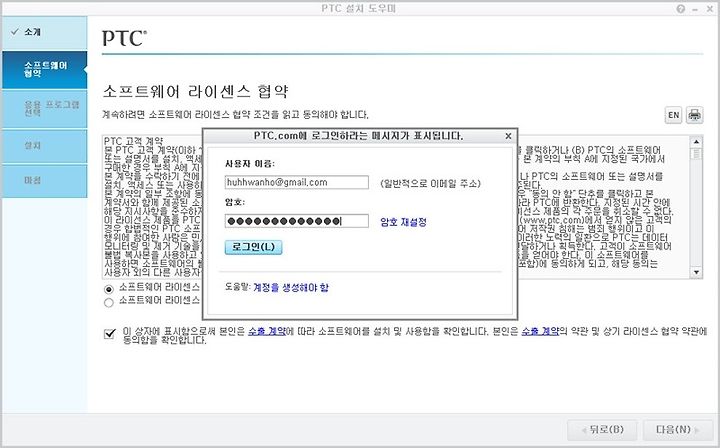Click the (일반적으로 이메일 주소) hint text
The height and width of the screenshot is (448, 720).
(430, 184)
